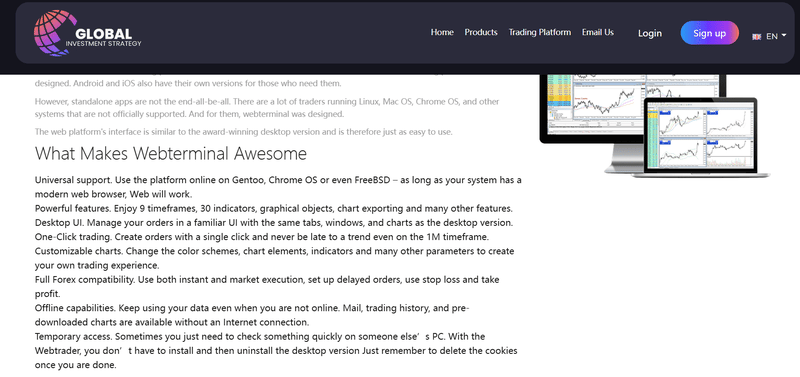800x377 pixels.
Task: Go to the Home menu item
Action: (x=442, y=32)
